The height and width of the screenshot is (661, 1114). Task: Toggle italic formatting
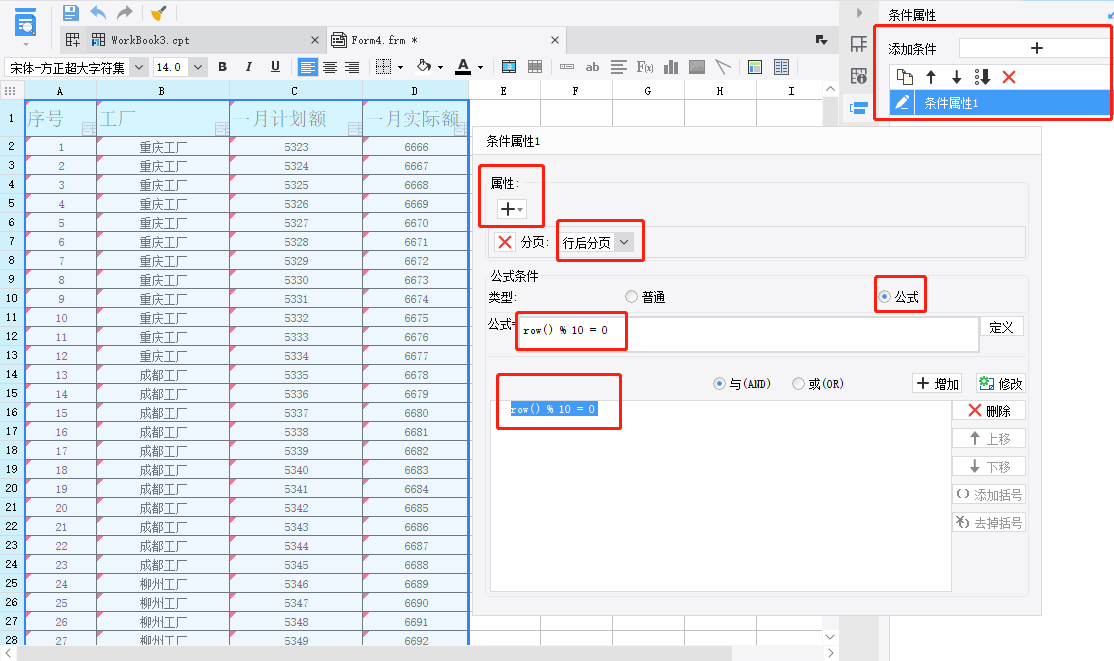[x=248, y=67]
